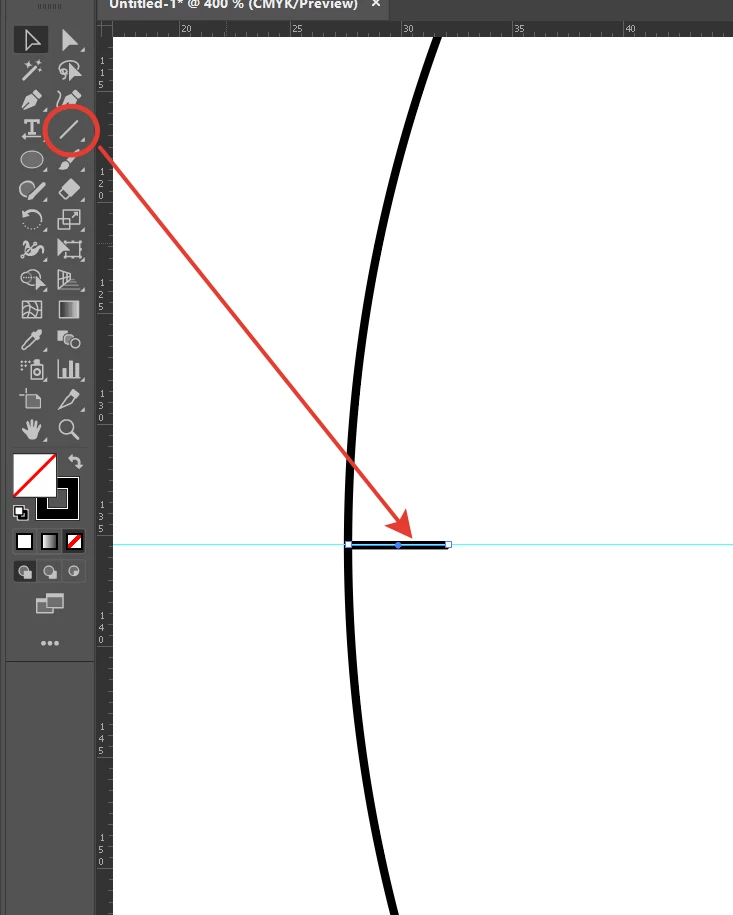Select the Shaper tool
Screen dimensions: 733x915
(32, 190)
